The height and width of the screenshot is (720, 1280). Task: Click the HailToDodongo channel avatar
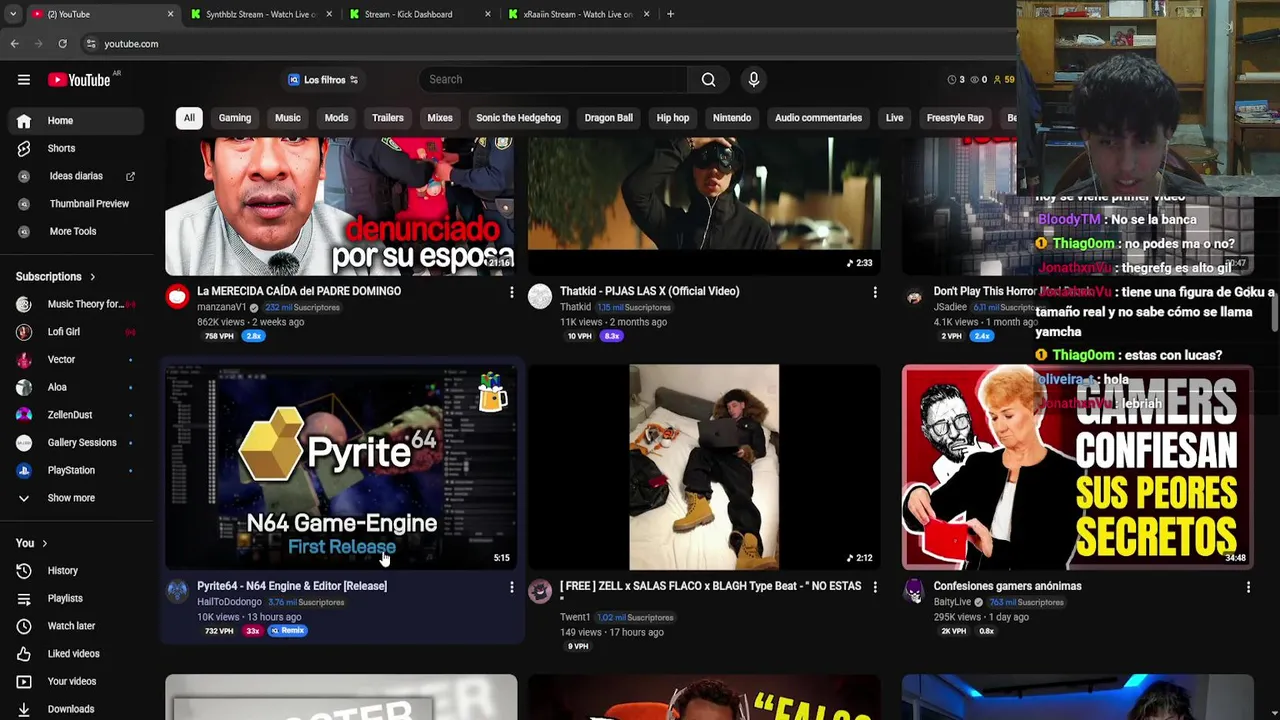point(177,591)
